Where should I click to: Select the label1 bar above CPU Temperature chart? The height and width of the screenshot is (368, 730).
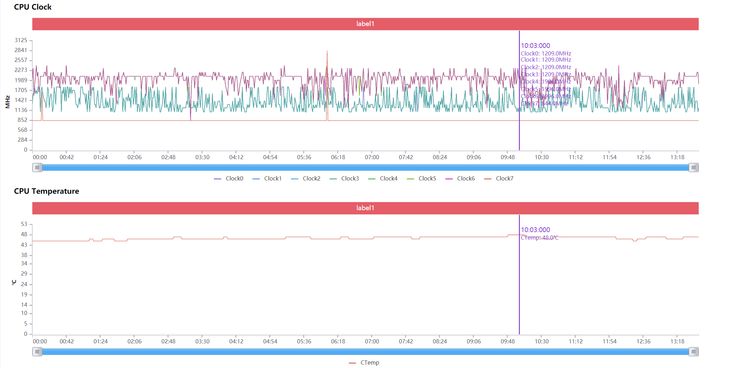(365, 208)
